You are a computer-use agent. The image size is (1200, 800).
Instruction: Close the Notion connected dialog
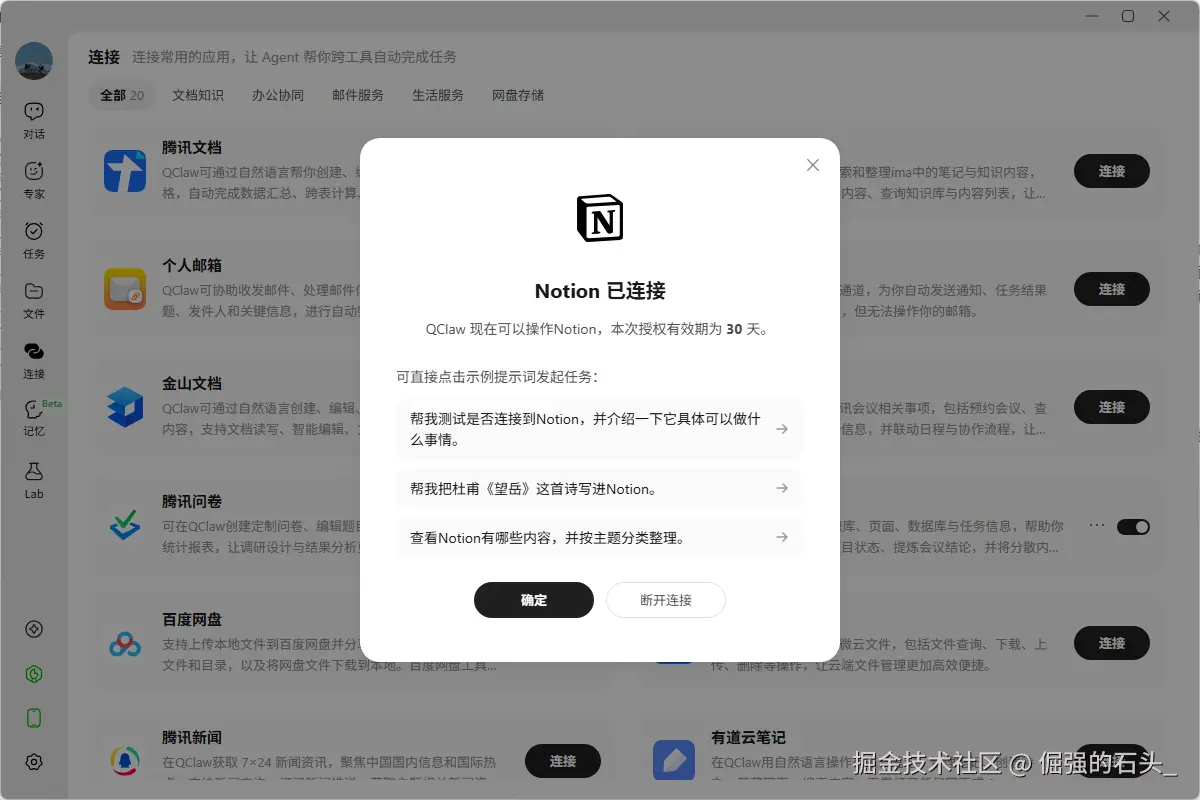pos(813,165)
